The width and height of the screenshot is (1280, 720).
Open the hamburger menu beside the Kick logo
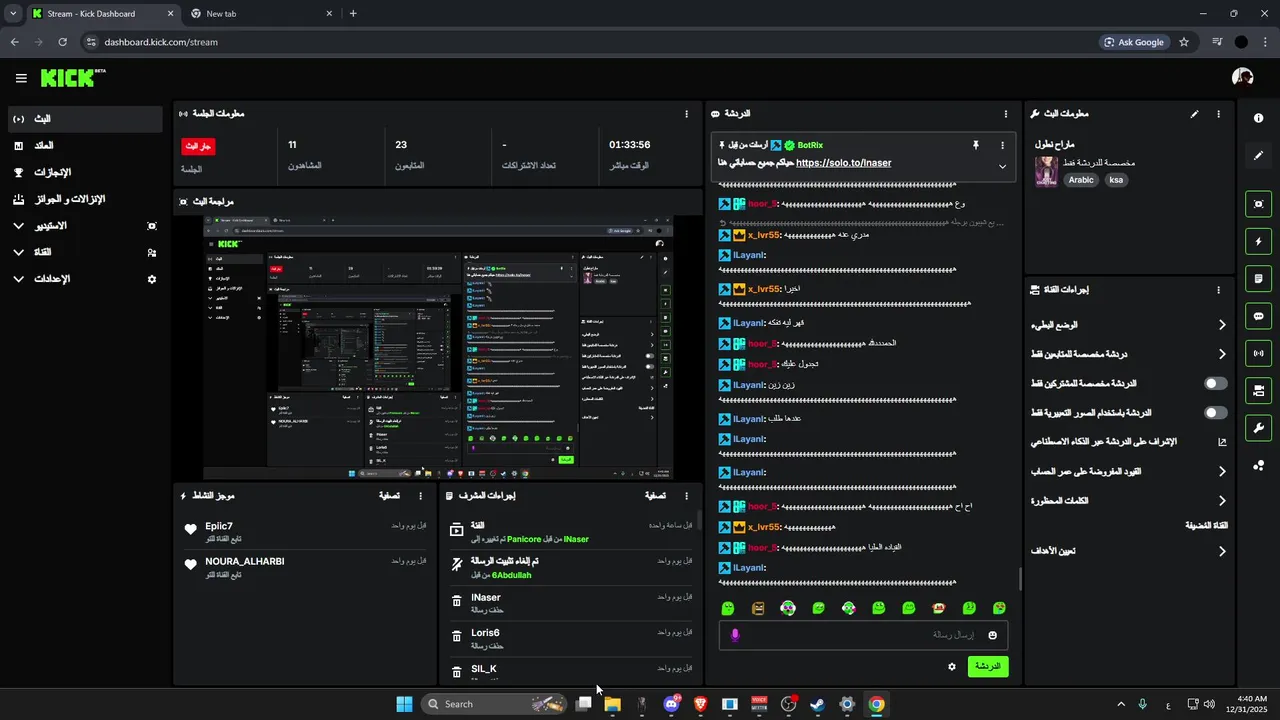(x=21, y=78)
